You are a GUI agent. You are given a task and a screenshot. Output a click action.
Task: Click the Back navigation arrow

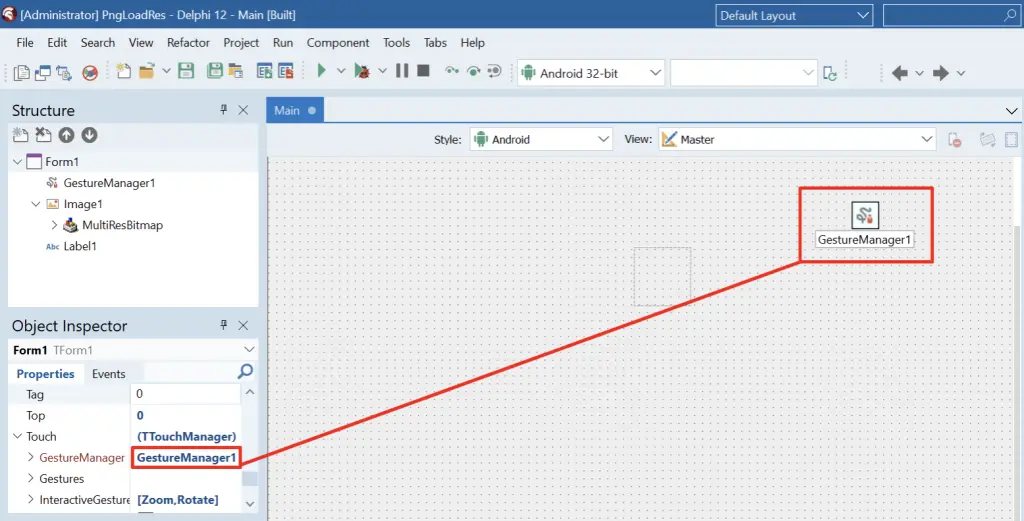(x=900, y=73)
